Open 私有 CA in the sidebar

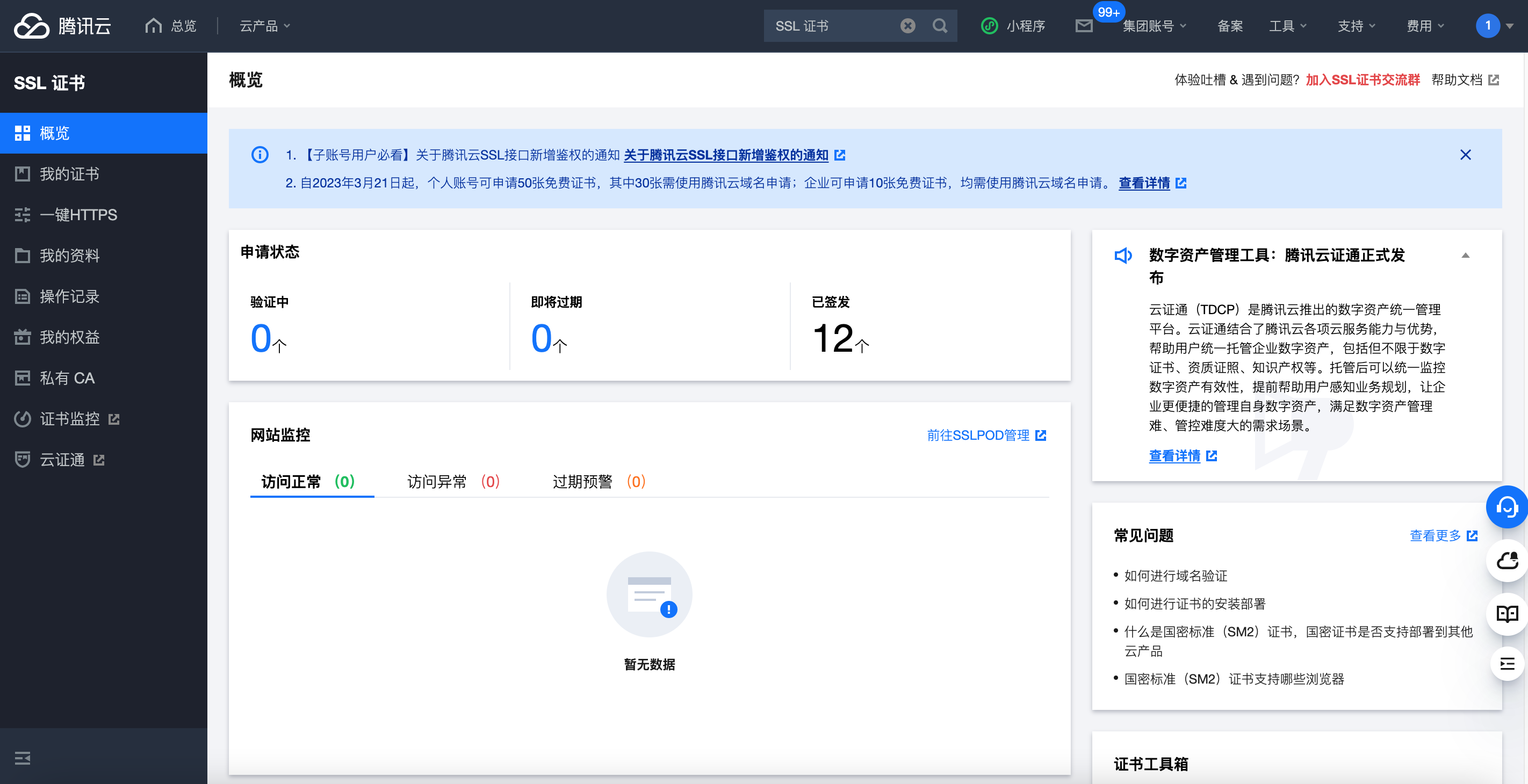pyautogui.click(x=103, y=378)
